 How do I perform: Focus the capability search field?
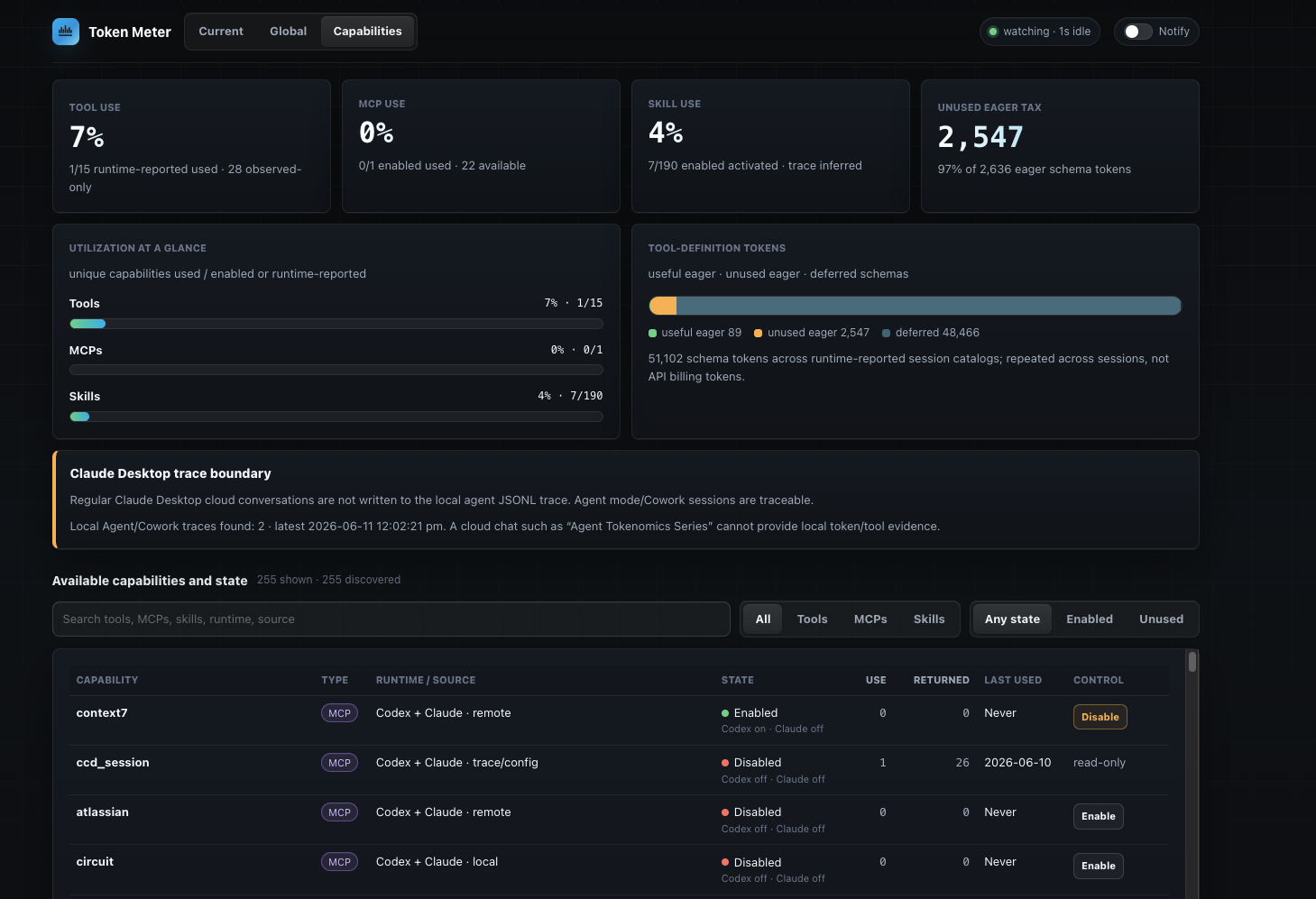coord(391,619)
